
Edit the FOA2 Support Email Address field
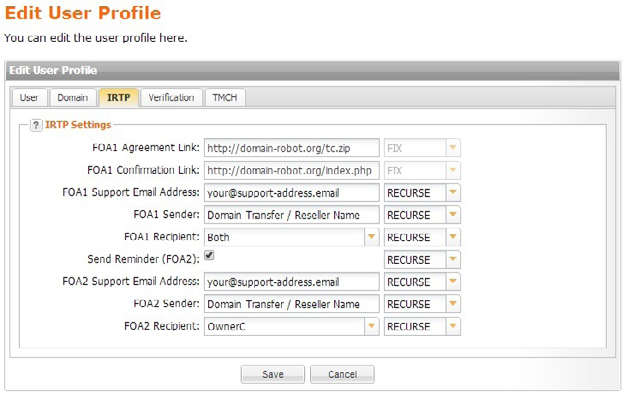tap(292, 282)
